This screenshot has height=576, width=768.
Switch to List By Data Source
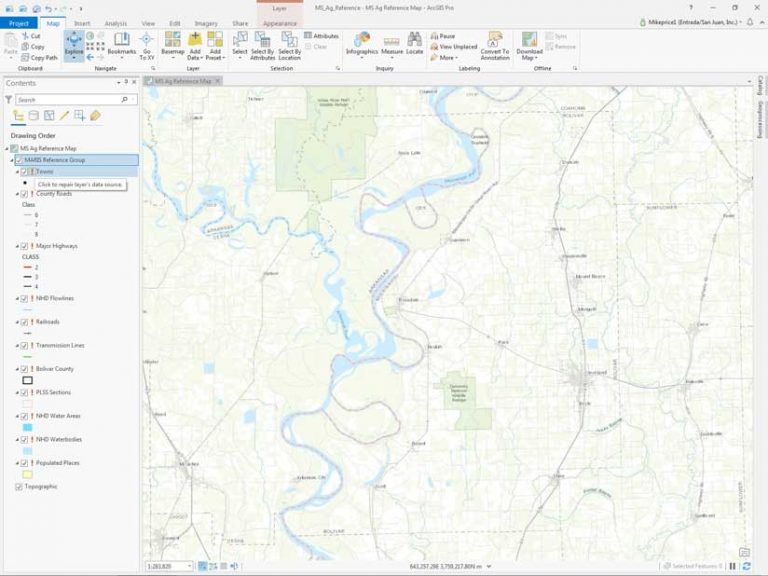click(x=34, y=116)
